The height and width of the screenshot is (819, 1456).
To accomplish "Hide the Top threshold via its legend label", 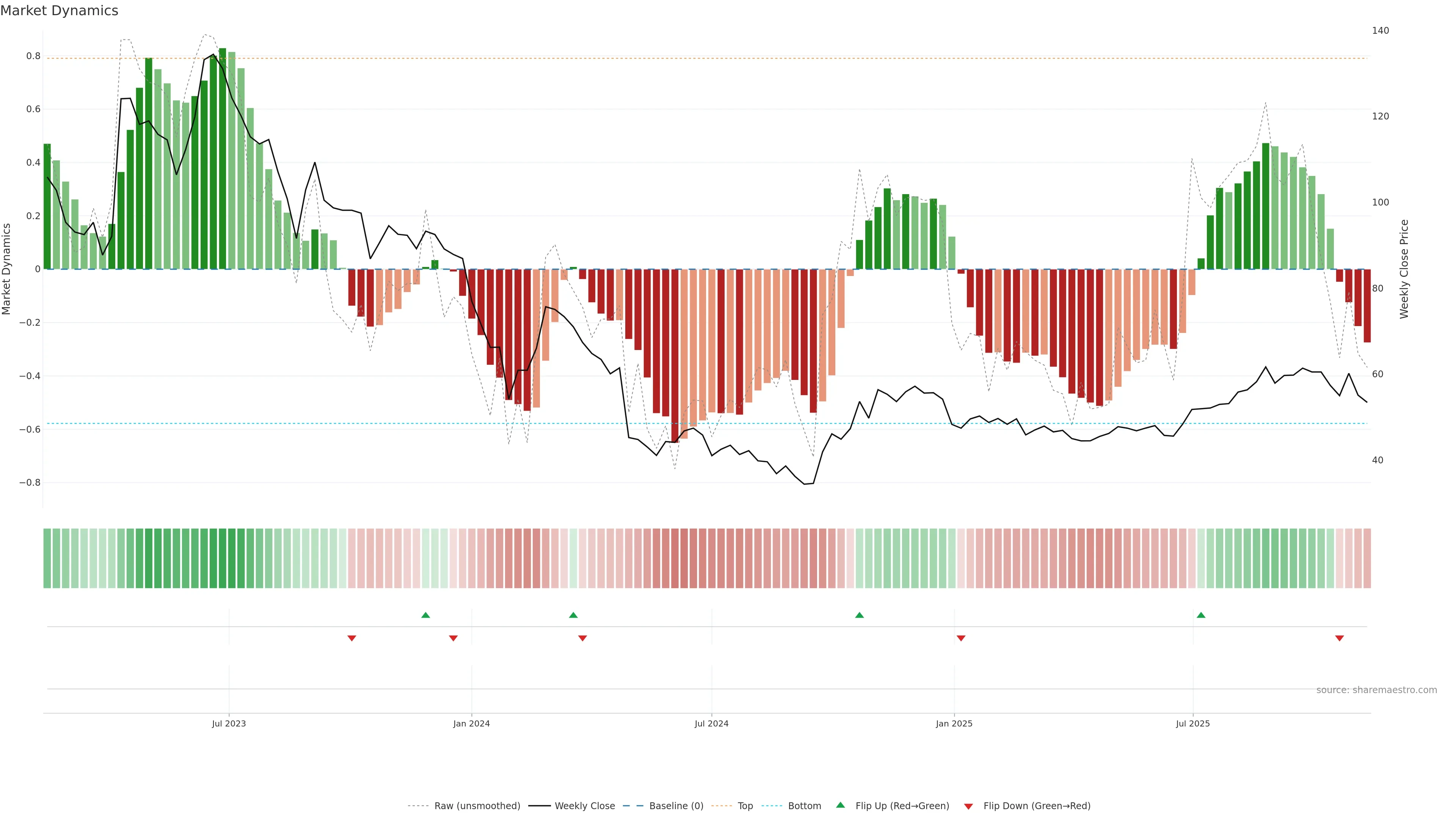I will pyautogui.click(x=745, y=805).
